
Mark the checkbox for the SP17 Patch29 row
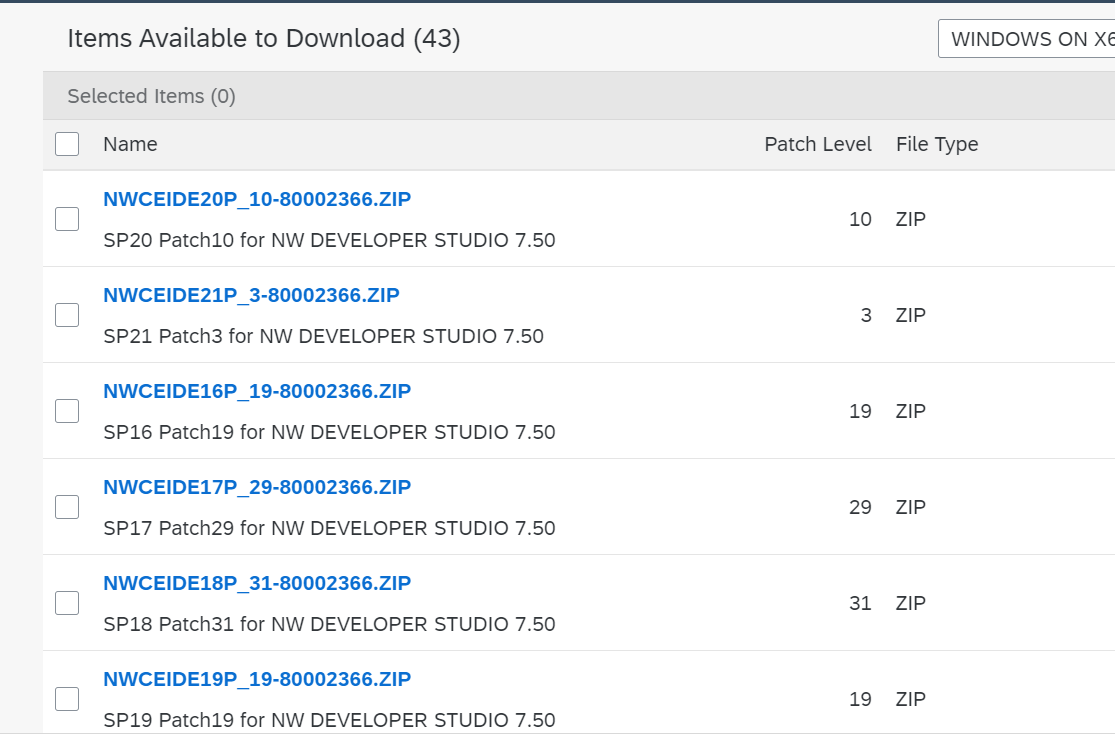pos(67,507)
